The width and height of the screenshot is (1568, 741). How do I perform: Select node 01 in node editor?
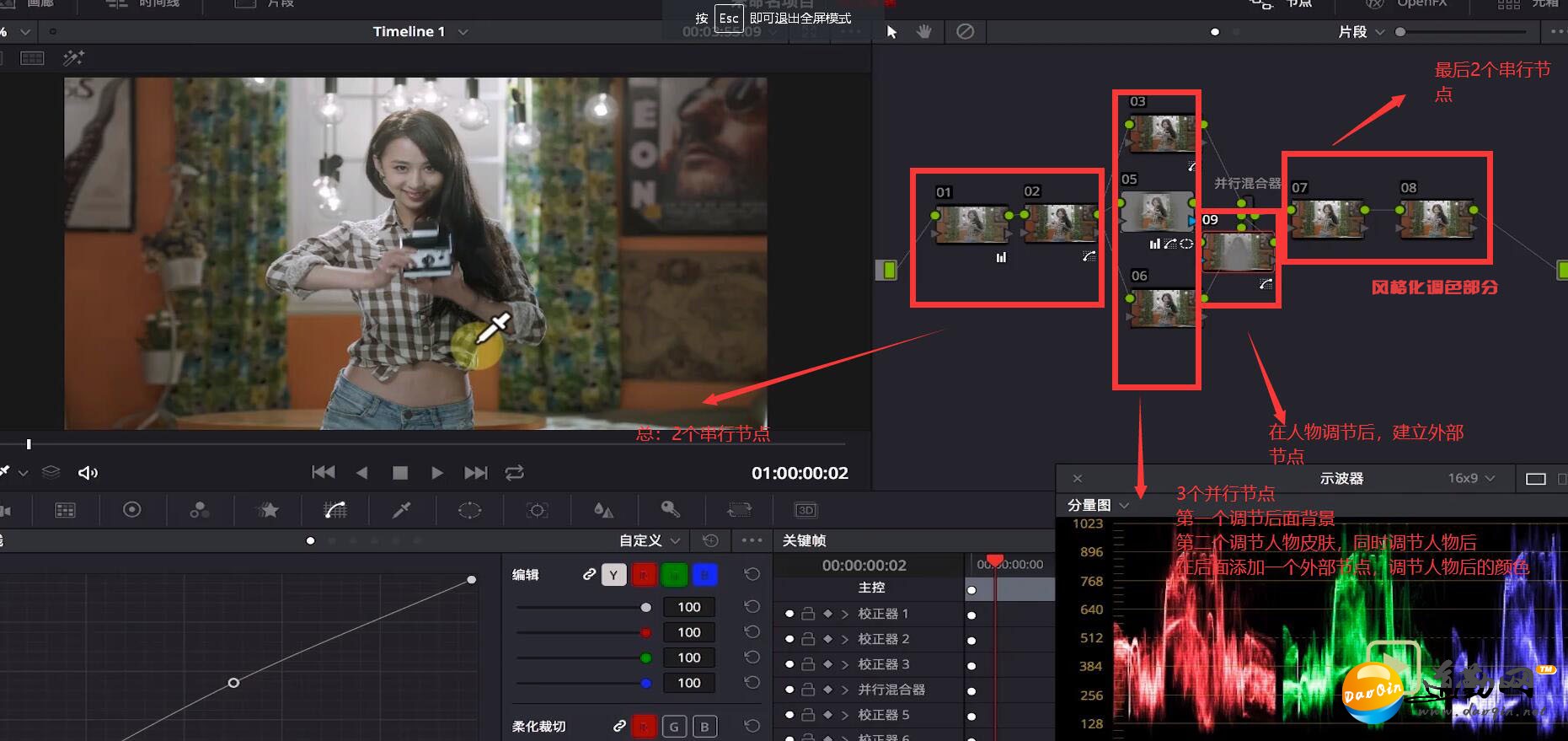(971, 223)
